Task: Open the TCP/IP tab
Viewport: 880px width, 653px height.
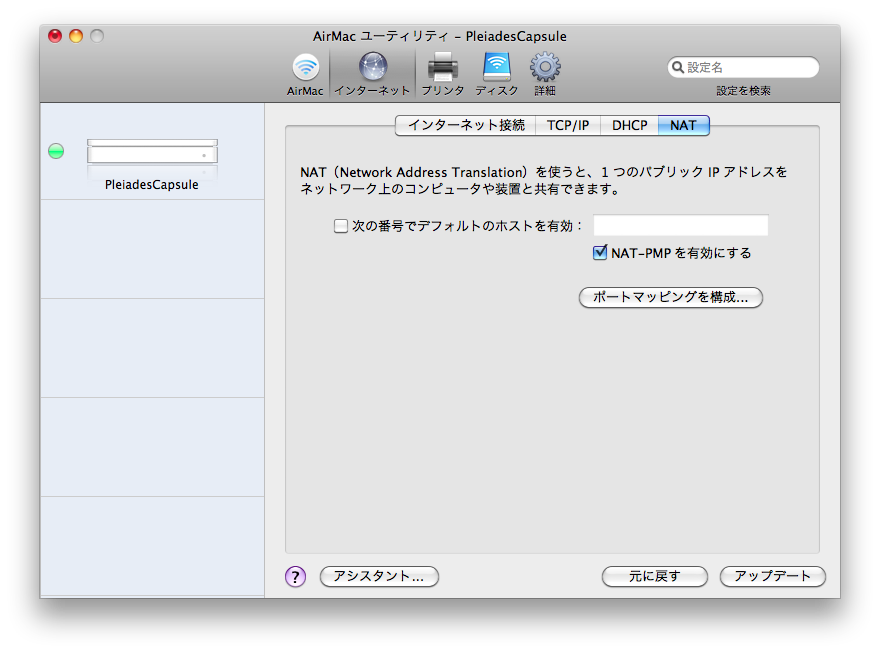Action: point(568,125)
